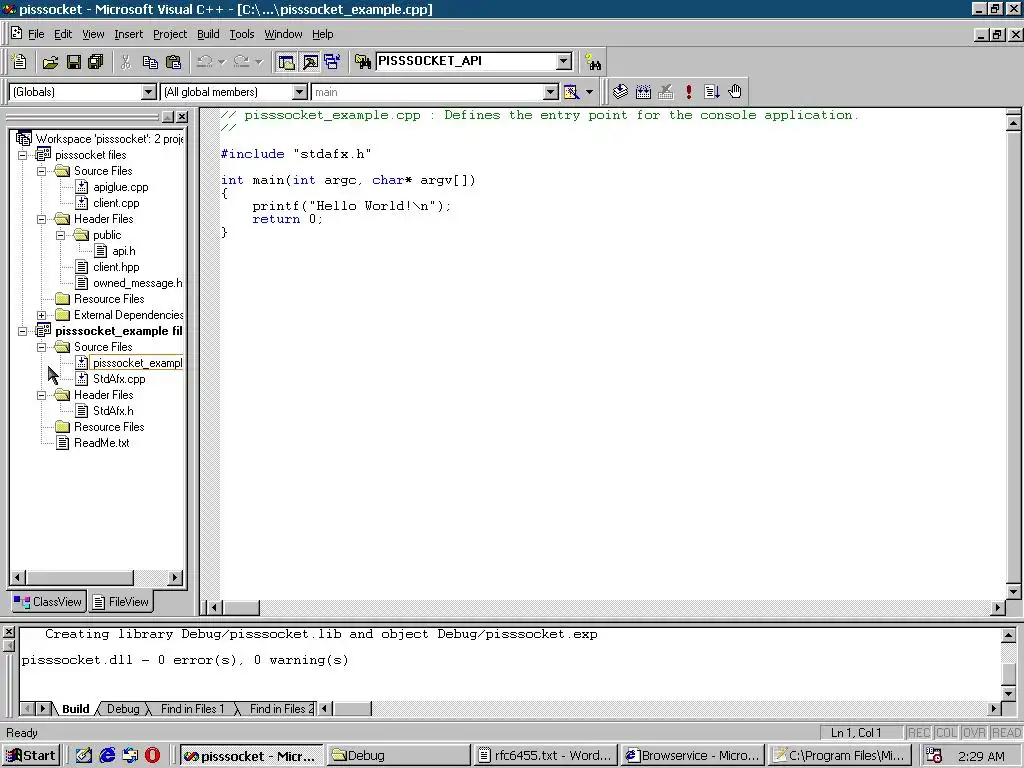Switch to Browservice taskbar button
1024x768 pixels.
[x=693, y=756]
